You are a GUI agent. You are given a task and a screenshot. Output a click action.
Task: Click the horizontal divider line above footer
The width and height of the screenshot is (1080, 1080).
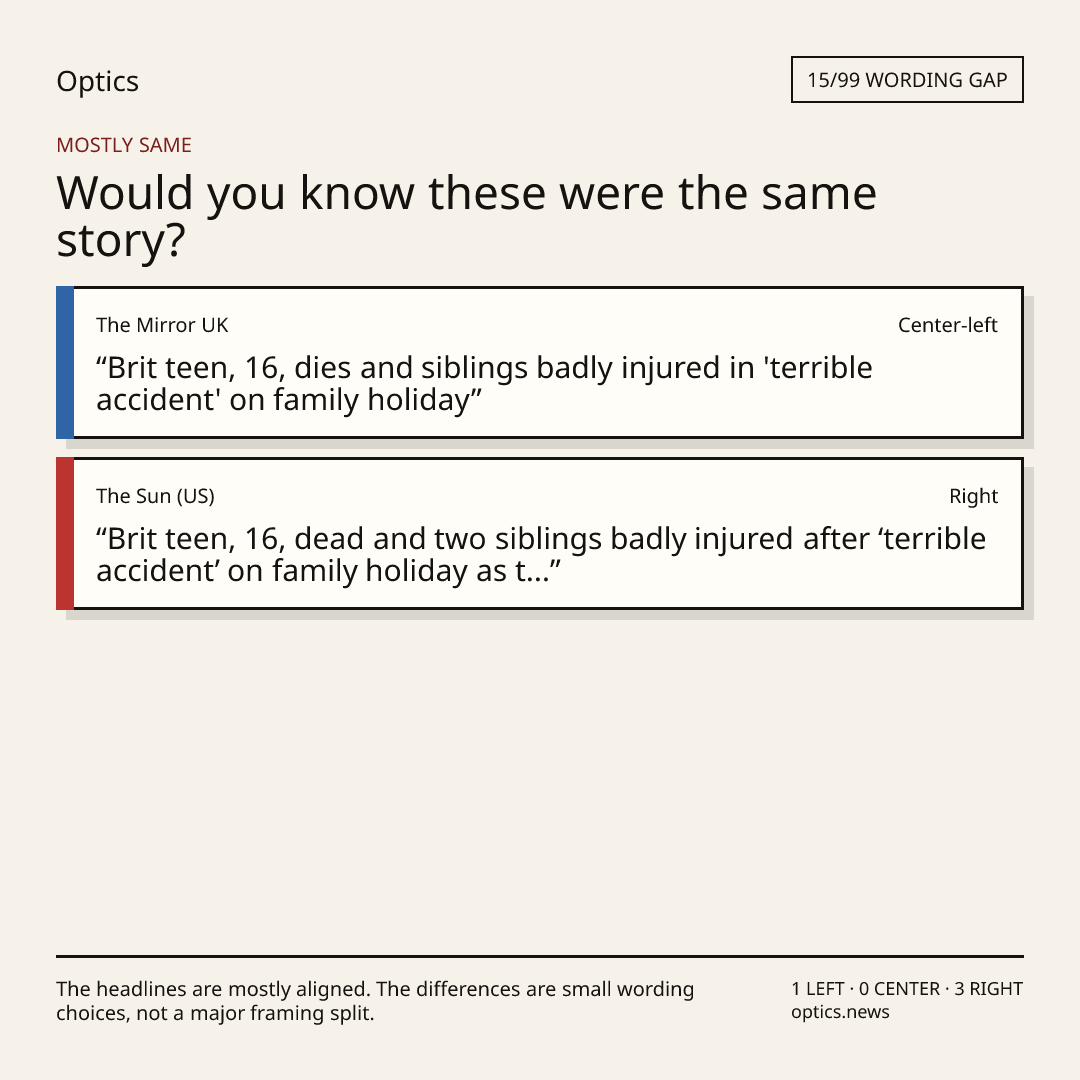click(540, 956)
